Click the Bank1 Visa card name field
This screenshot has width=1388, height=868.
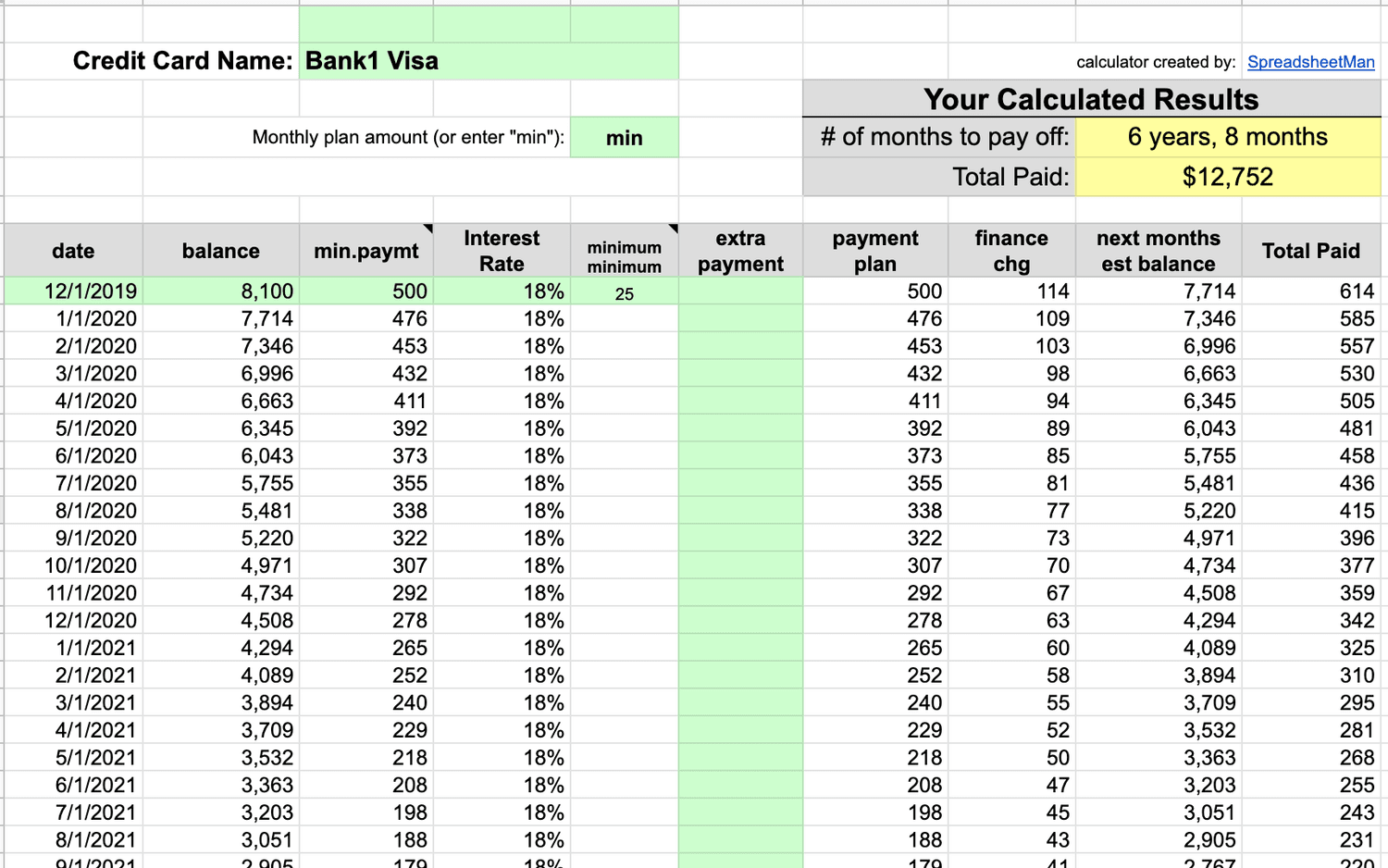coord(489,61)
